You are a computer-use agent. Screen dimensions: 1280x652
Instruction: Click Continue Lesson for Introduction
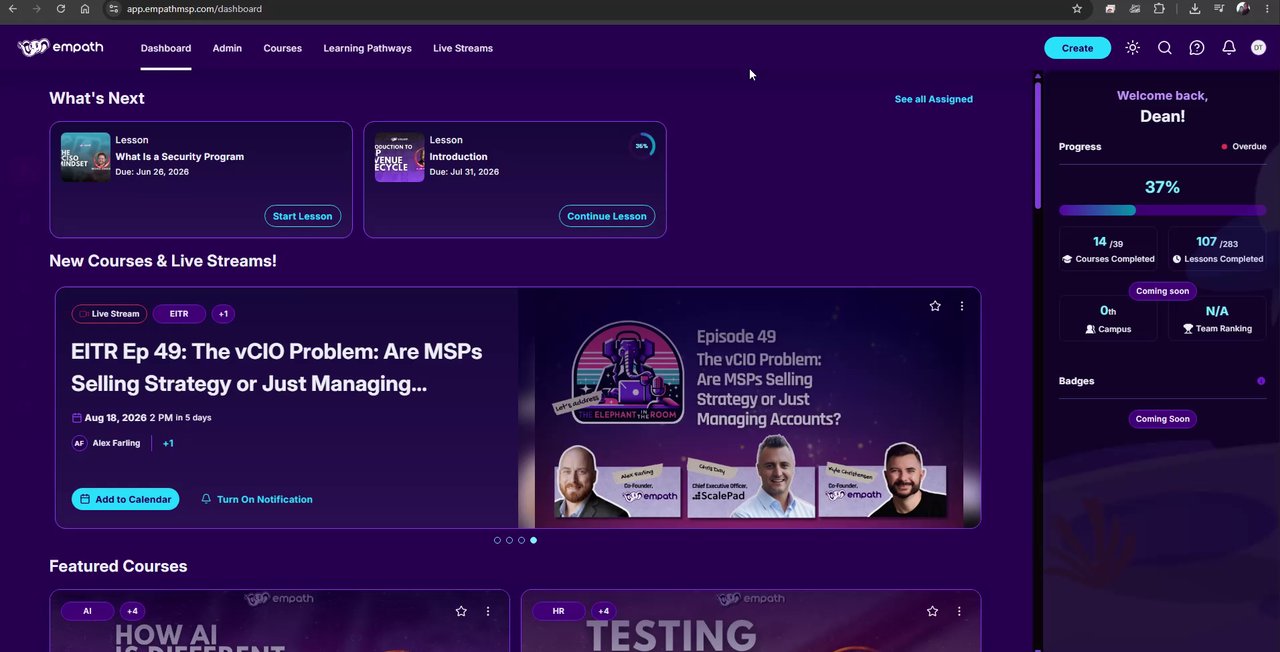(606, 216)
